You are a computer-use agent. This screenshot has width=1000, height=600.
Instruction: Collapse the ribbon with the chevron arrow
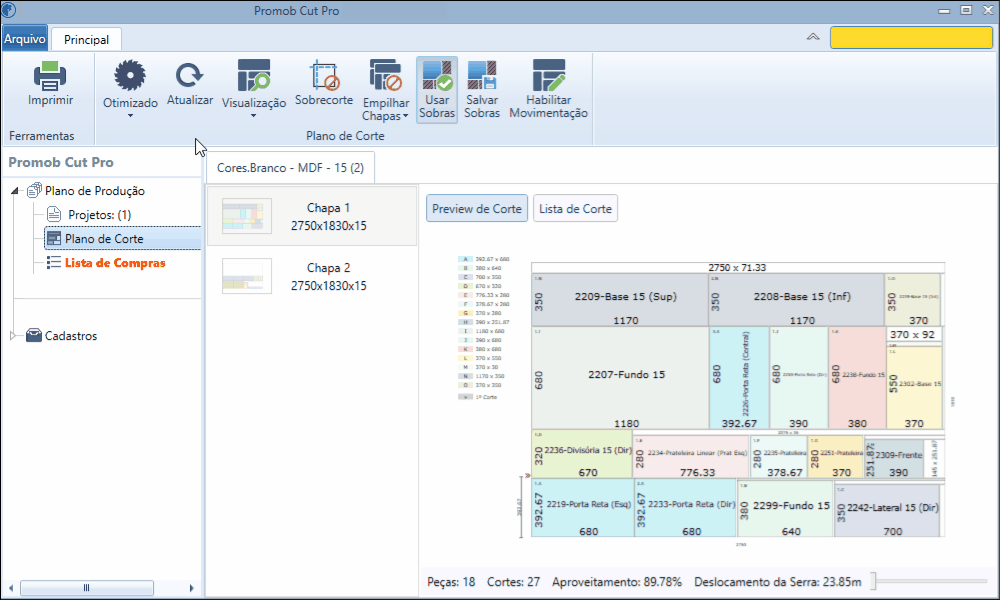(813, 37)
